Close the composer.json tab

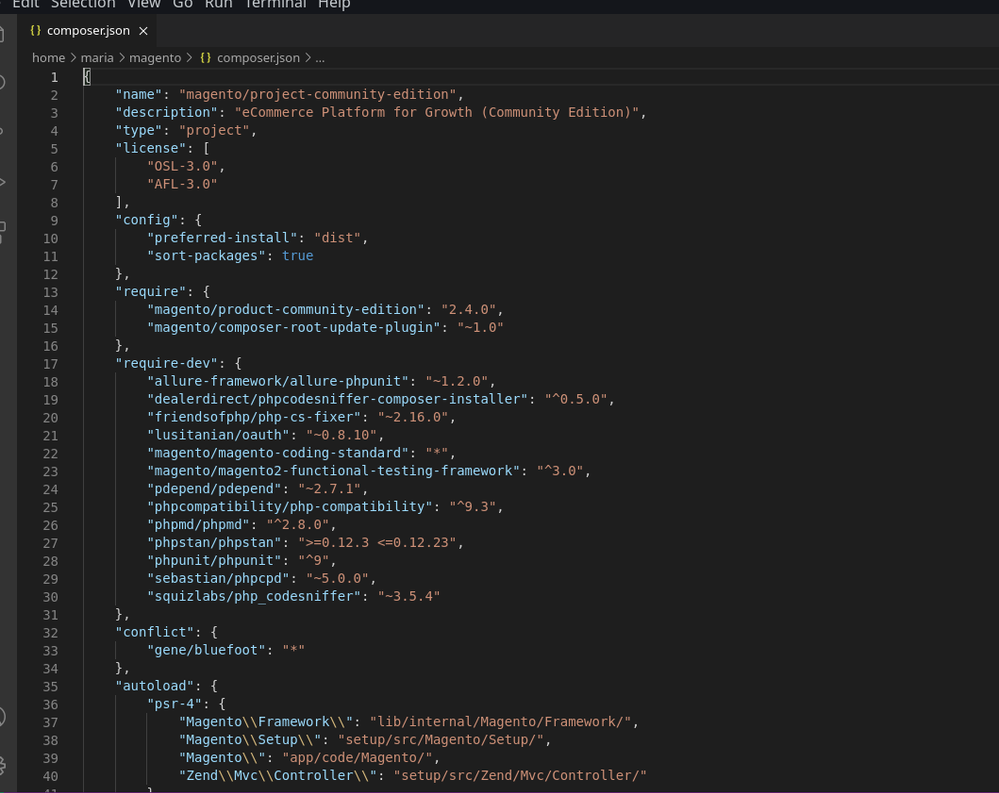point(143,31)
